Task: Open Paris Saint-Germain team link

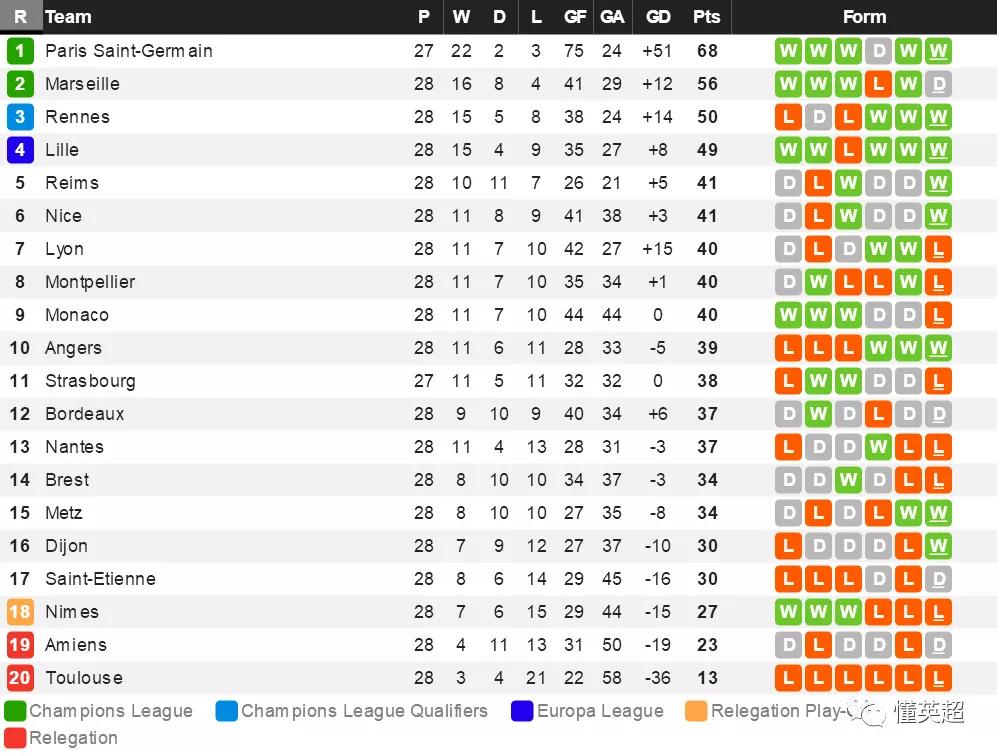Action: 129,51
